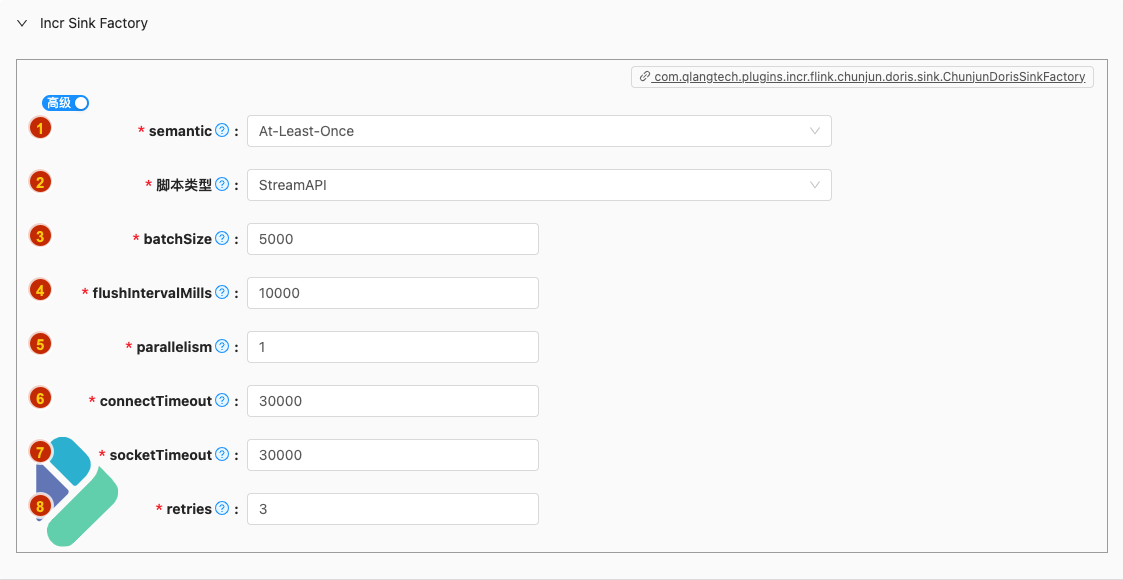The width and height of the screenshot is (1123, 580).
Task: Toggle the 高级 advanced switch
Action: click(65, 103)
